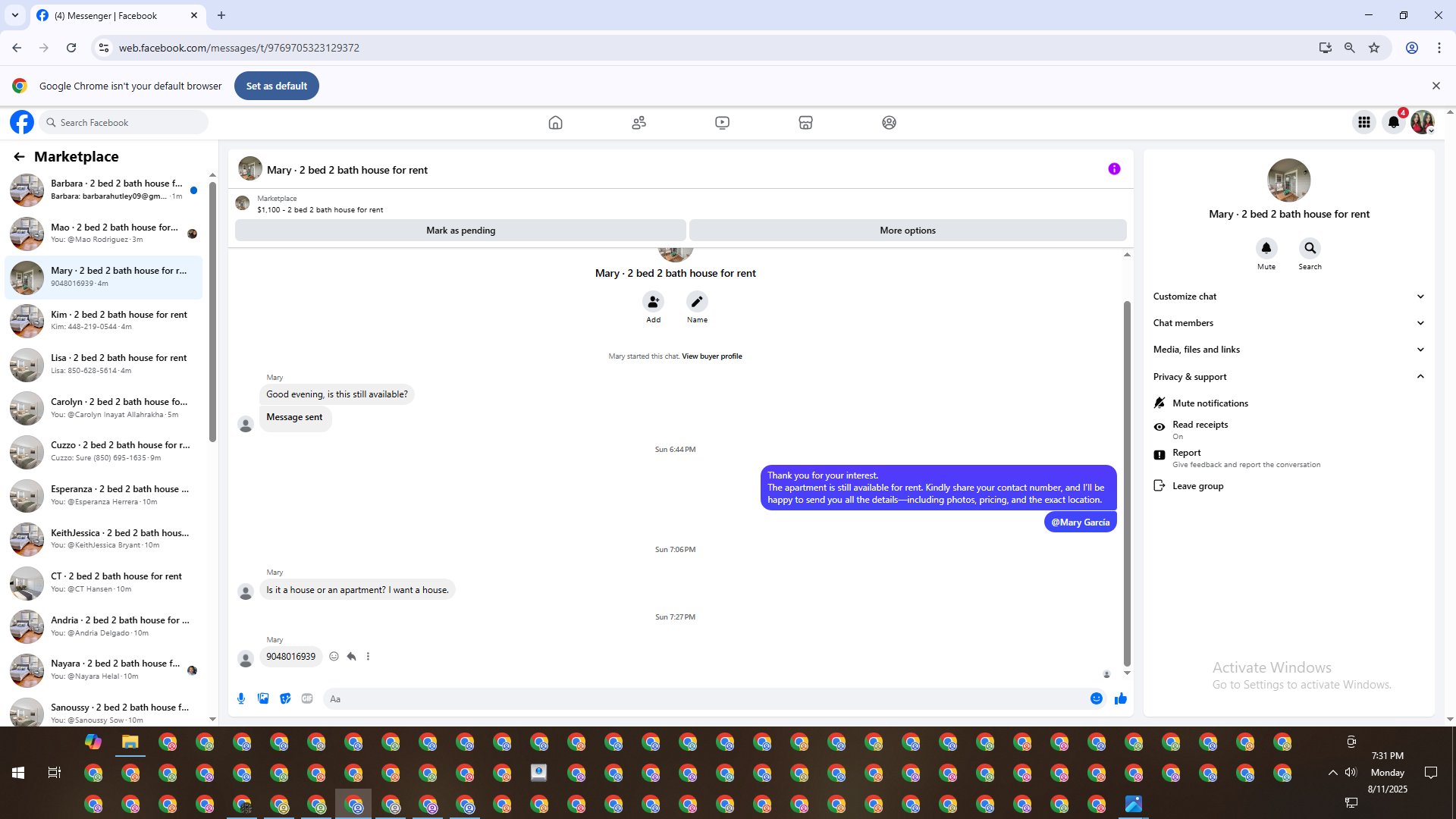This screenshot has width=1456, height=819.
Task: Mute chat using bell button under profile
Action: [x=1266, y=249]
